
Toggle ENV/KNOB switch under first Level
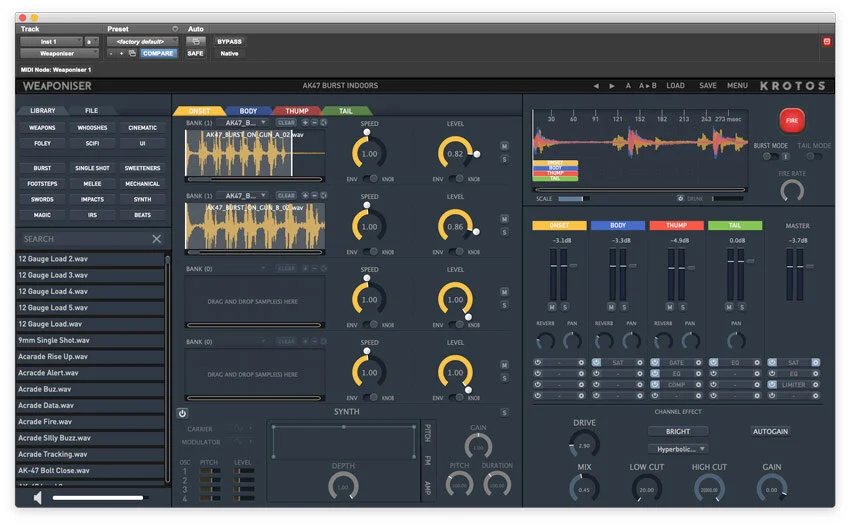point(456,178)
